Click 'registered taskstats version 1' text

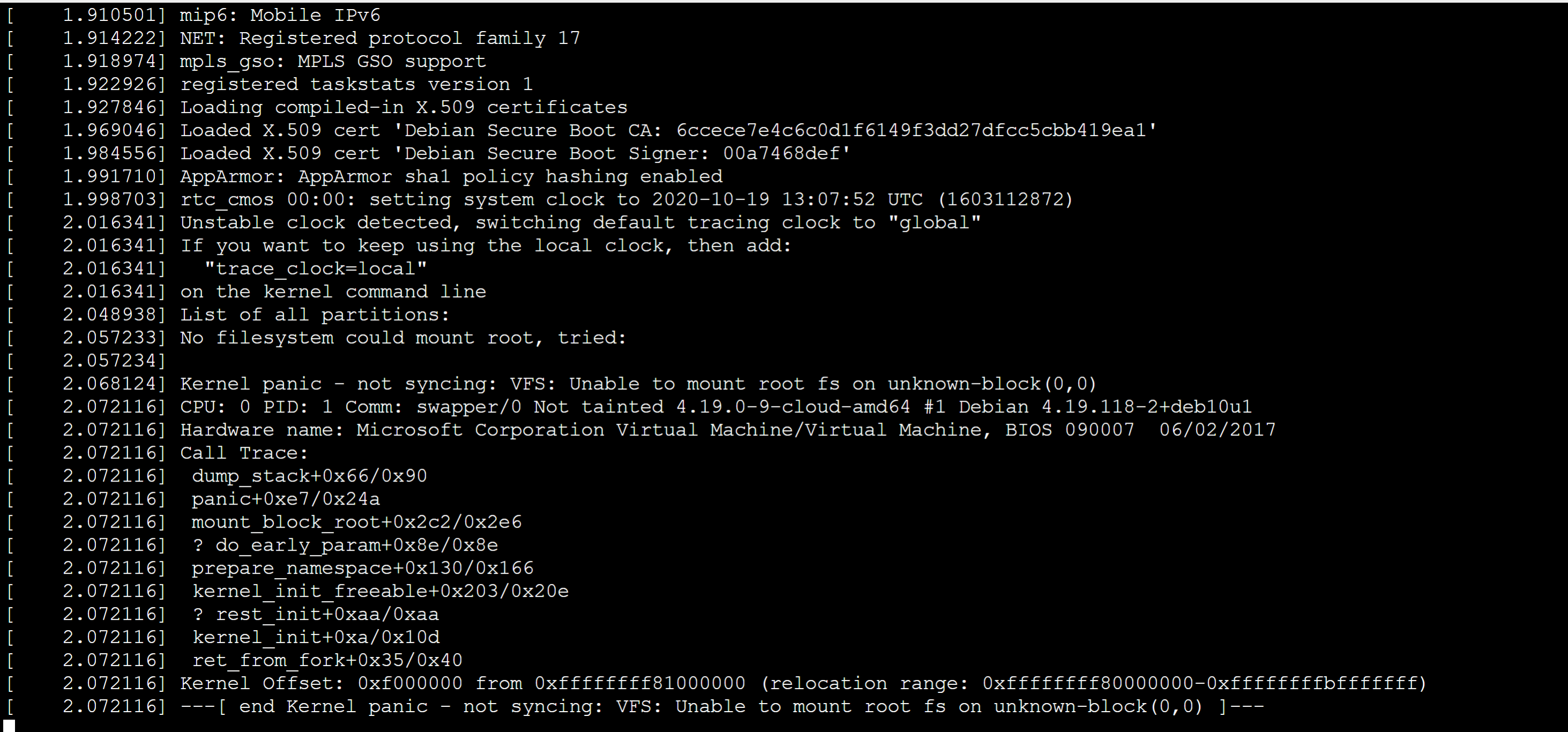356,84
